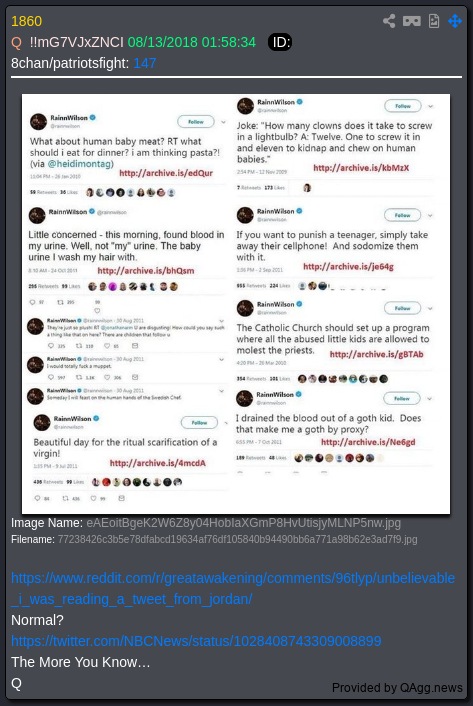
Task: Click the Q signature at post bottom
Action: tap(16, 683)
